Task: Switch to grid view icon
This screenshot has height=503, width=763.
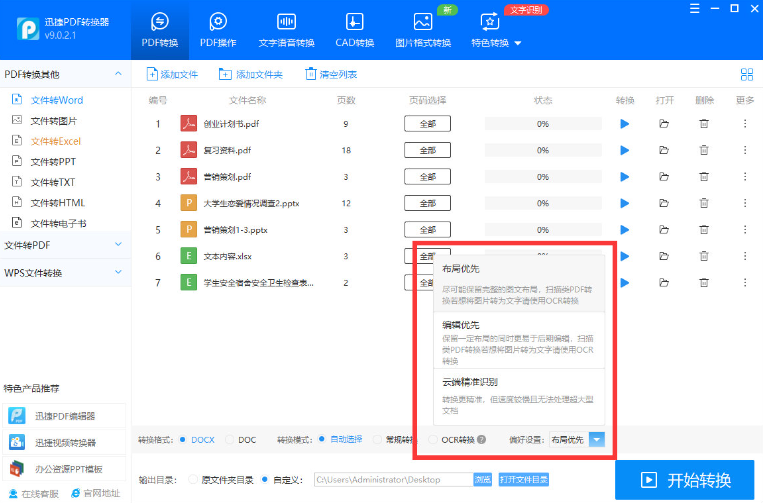Action: [x=746, y=74]
